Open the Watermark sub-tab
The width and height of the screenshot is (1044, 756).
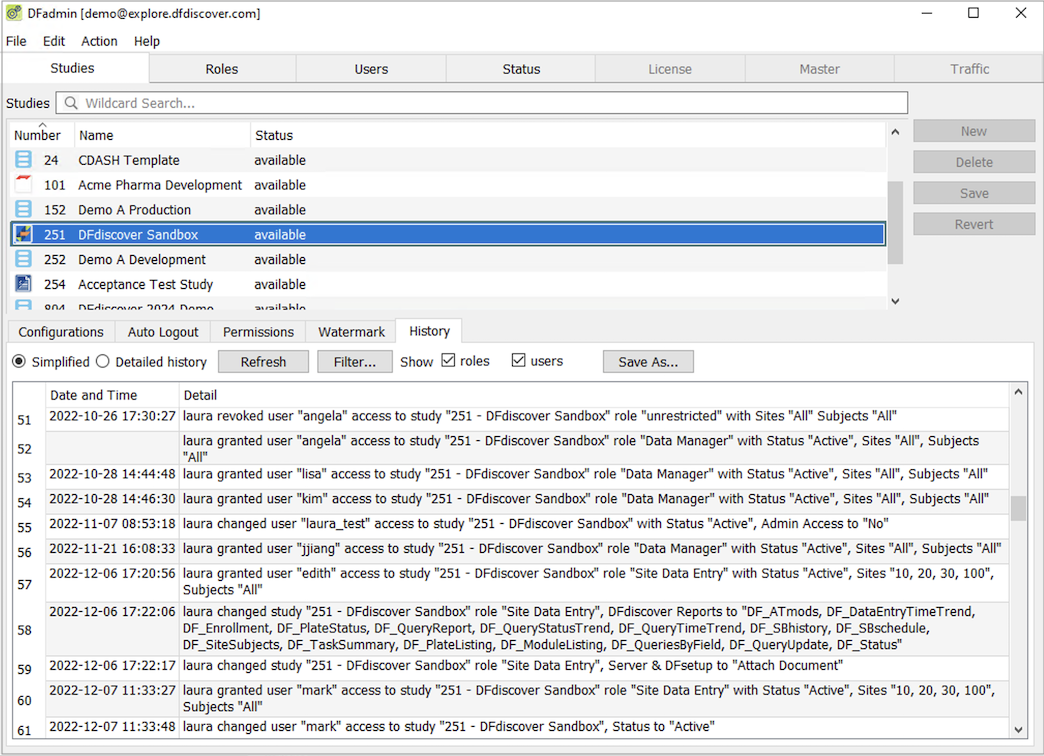coord(352,332)
